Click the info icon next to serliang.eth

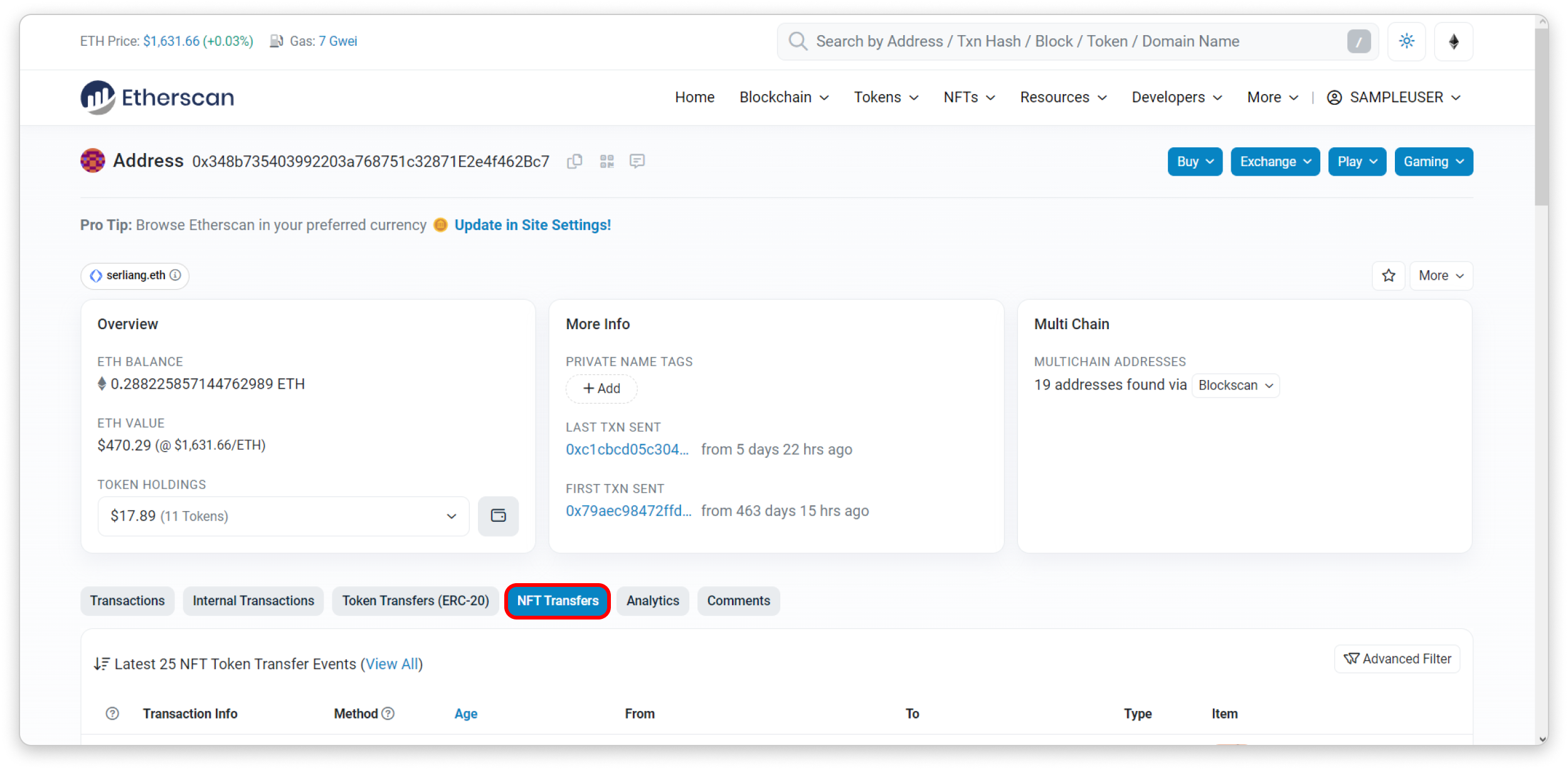[x=176, y=275]
